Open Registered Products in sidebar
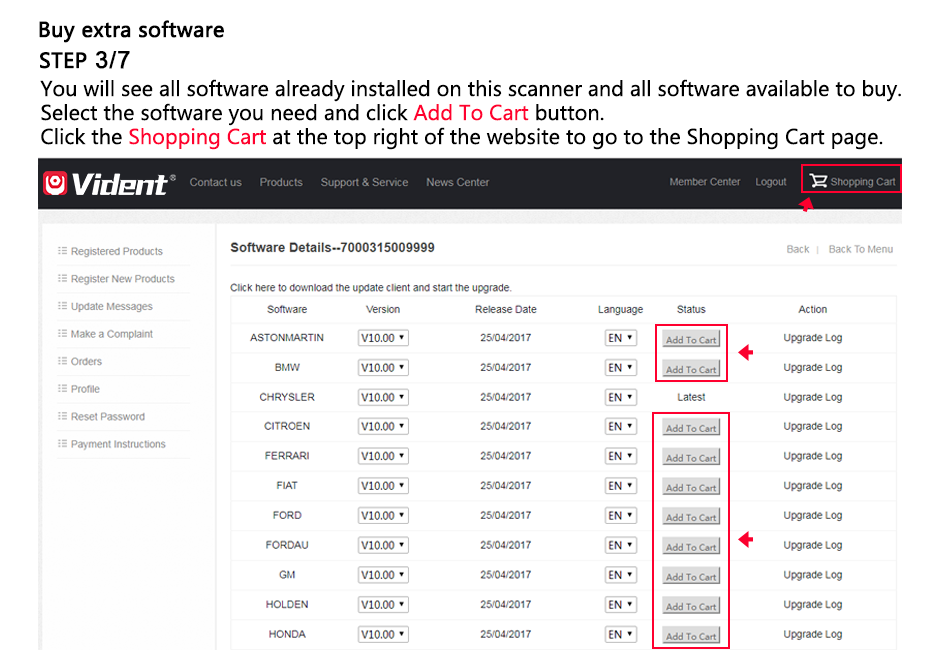950x650 pixels. pyautogui.click(x=116, y=251)
